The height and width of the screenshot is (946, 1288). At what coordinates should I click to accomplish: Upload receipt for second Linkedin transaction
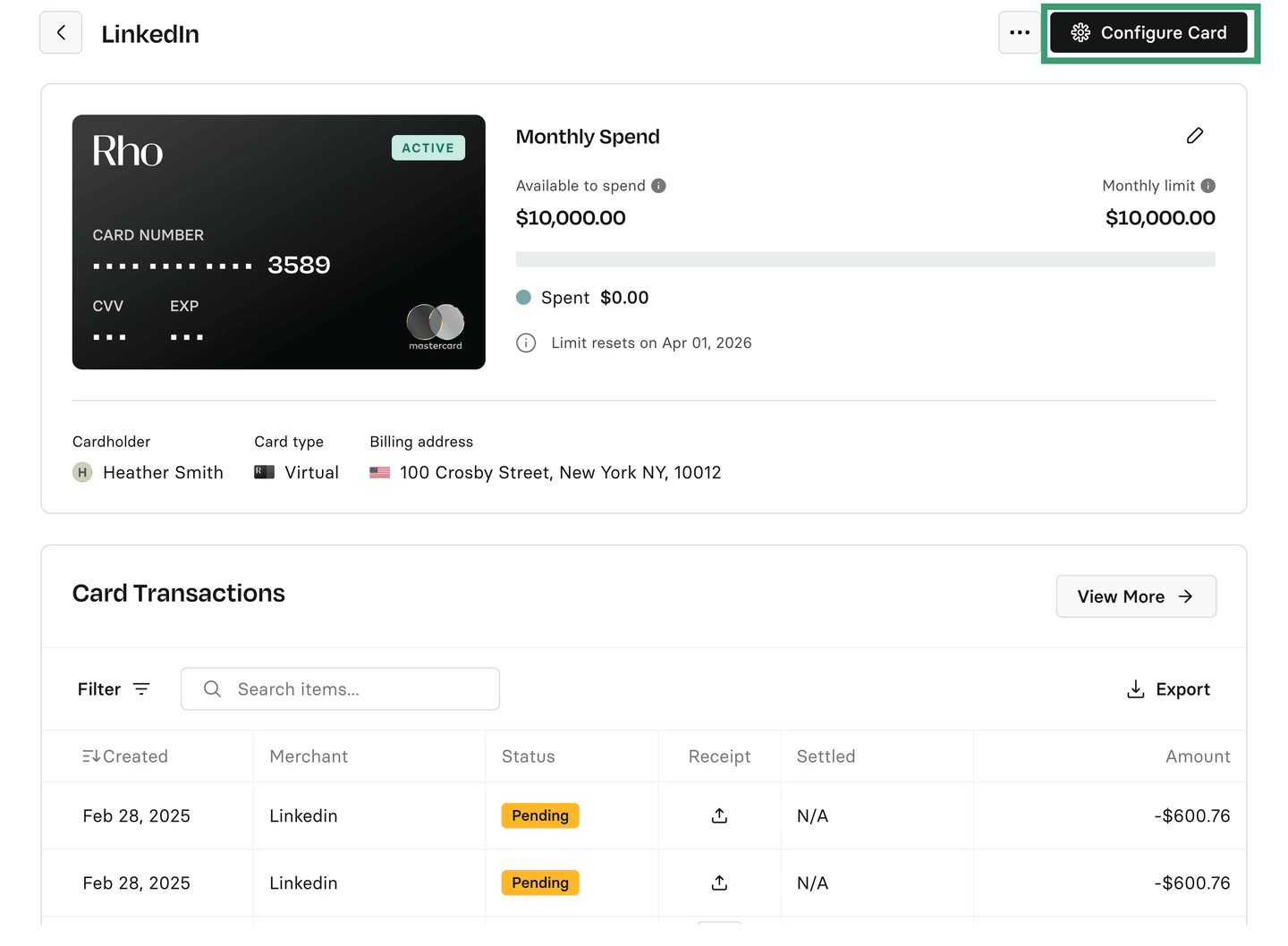click(x=719, y=883)
